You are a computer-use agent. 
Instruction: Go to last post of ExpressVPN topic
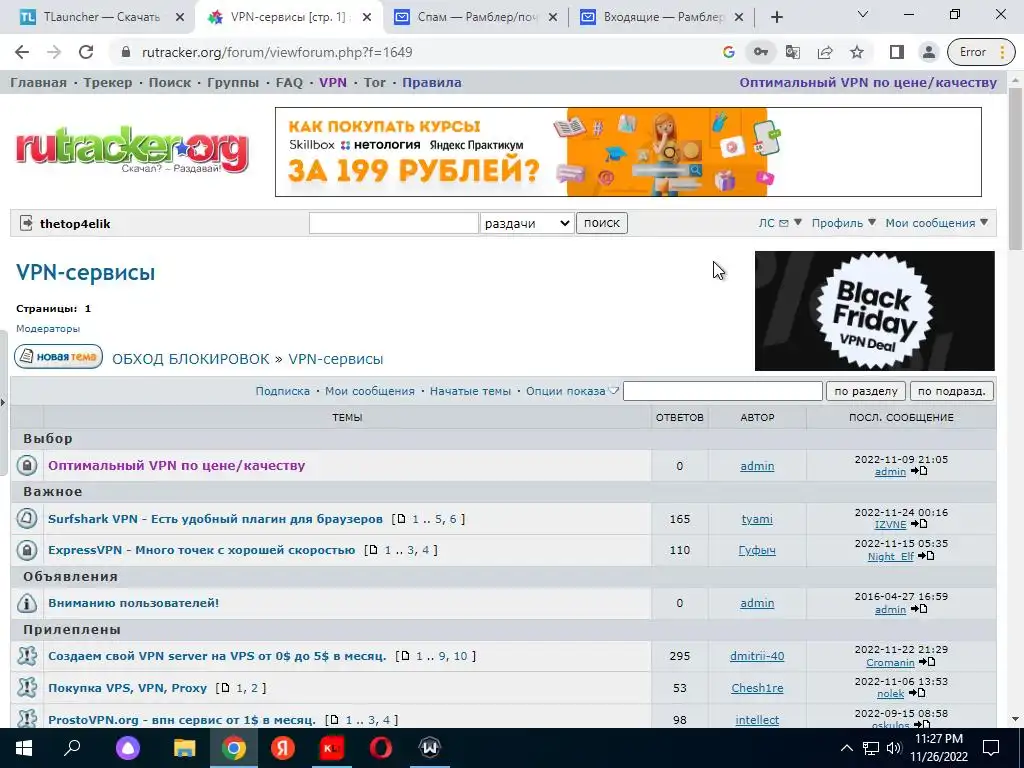click(x=926, y=556)
